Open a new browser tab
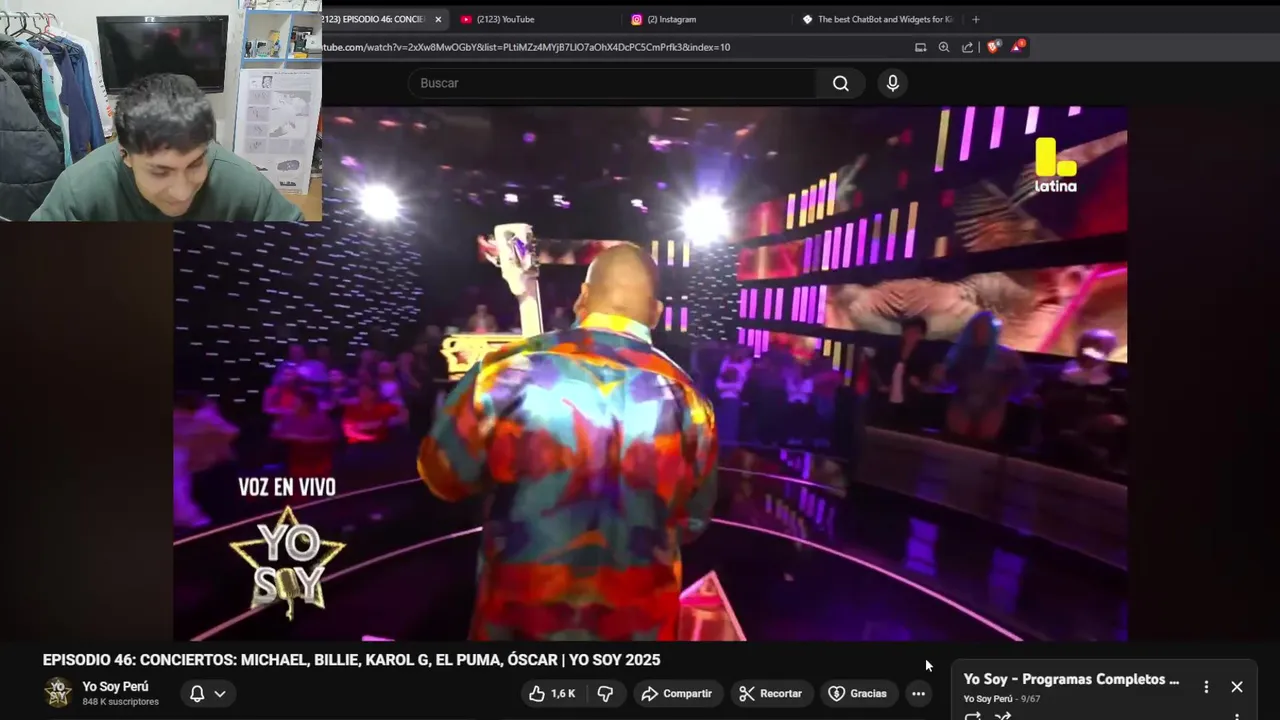This screenshot has height=720, width=1280. pyautogui.click(x=976, y=19)
